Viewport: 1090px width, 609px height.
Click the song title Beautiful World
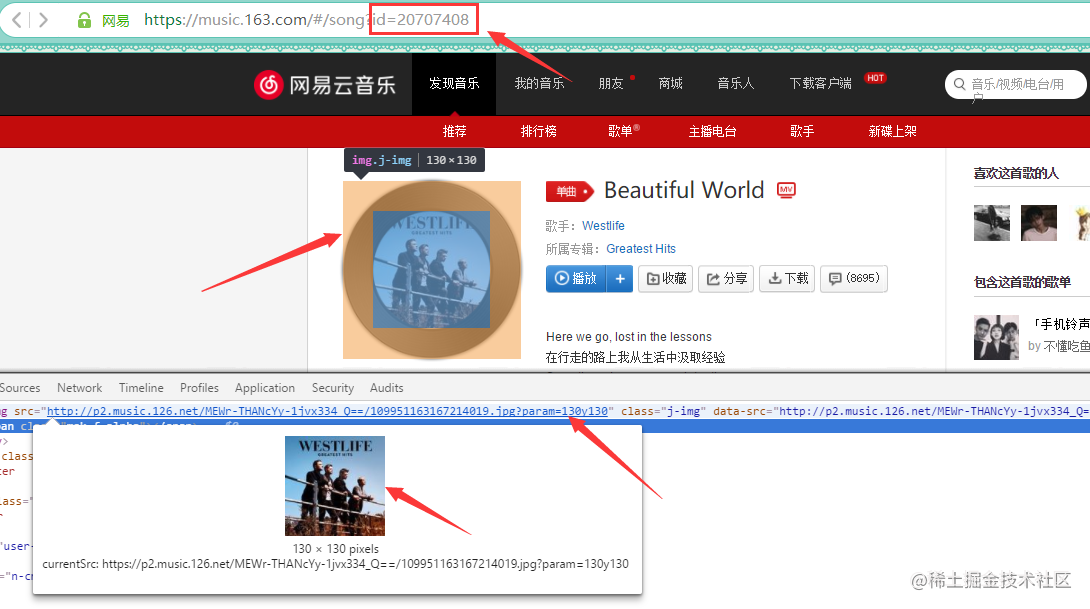[684, 190]
